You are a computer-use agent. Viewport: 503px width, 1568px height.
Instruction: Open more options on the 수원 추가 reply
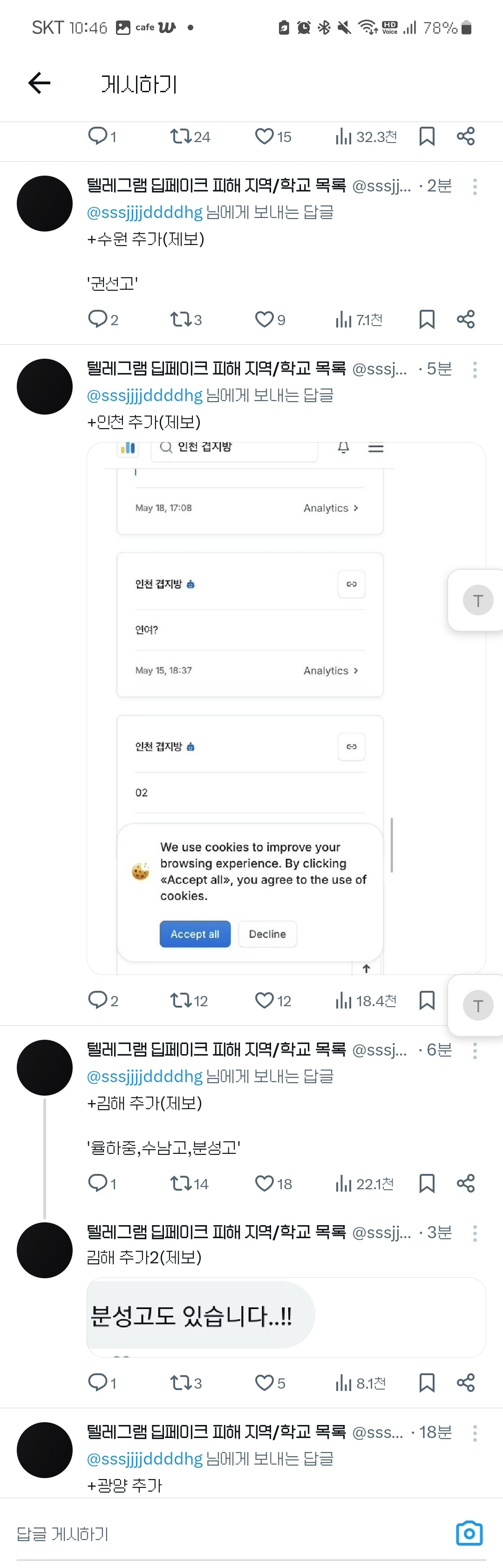(475, 186)
